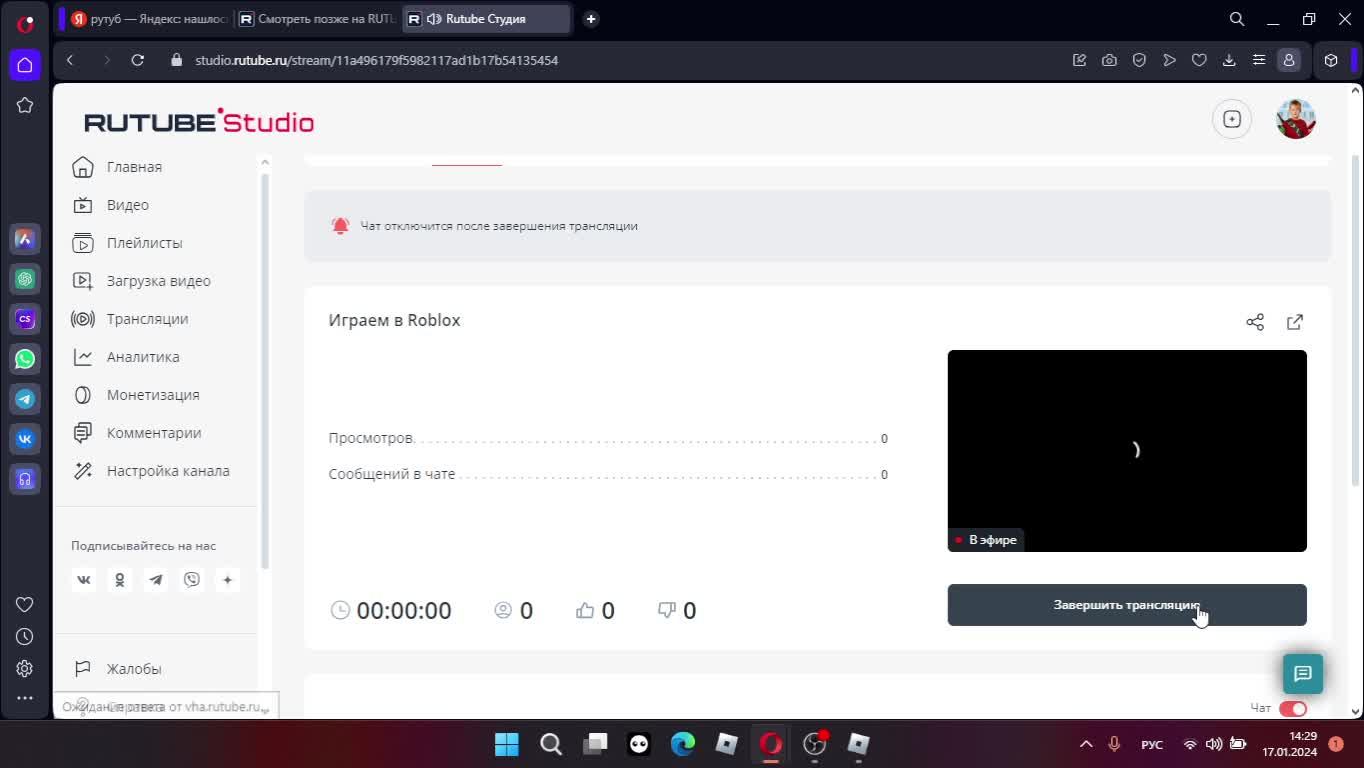The width and height of the screenshot is (1364, 768).
Task: Open Настройка канала settings
Action: coord(168,471)
